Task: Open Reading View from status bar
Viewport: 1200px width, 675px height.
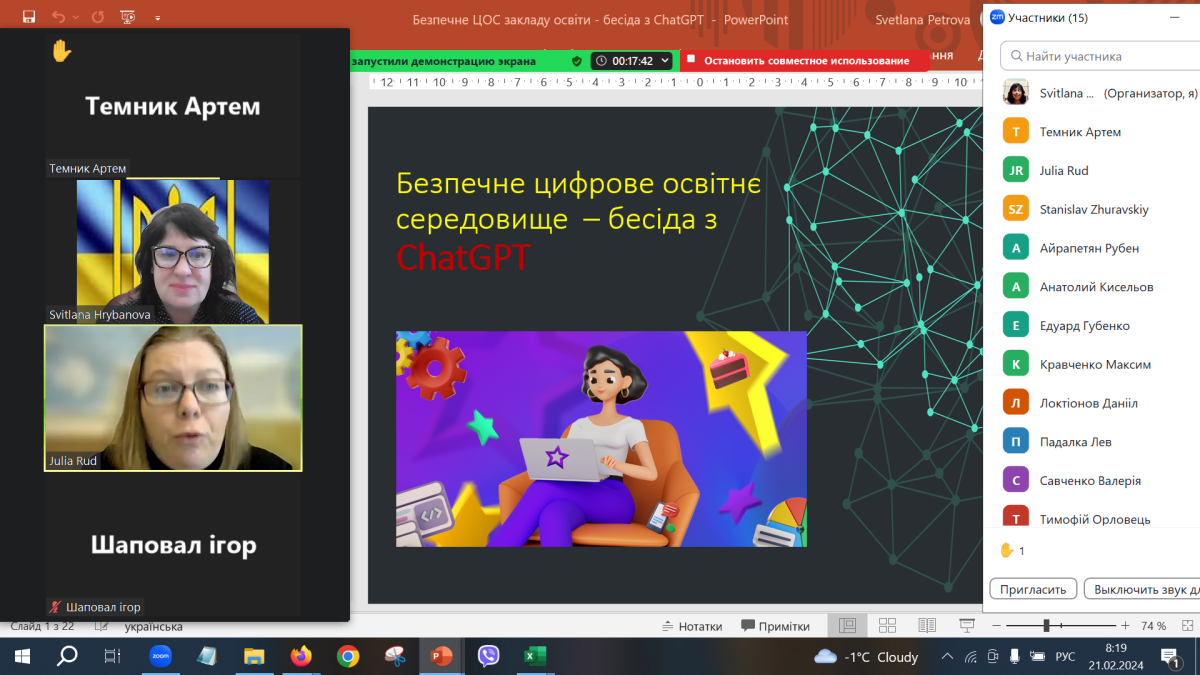Action: pyautogui.click(x=927, y=626)
